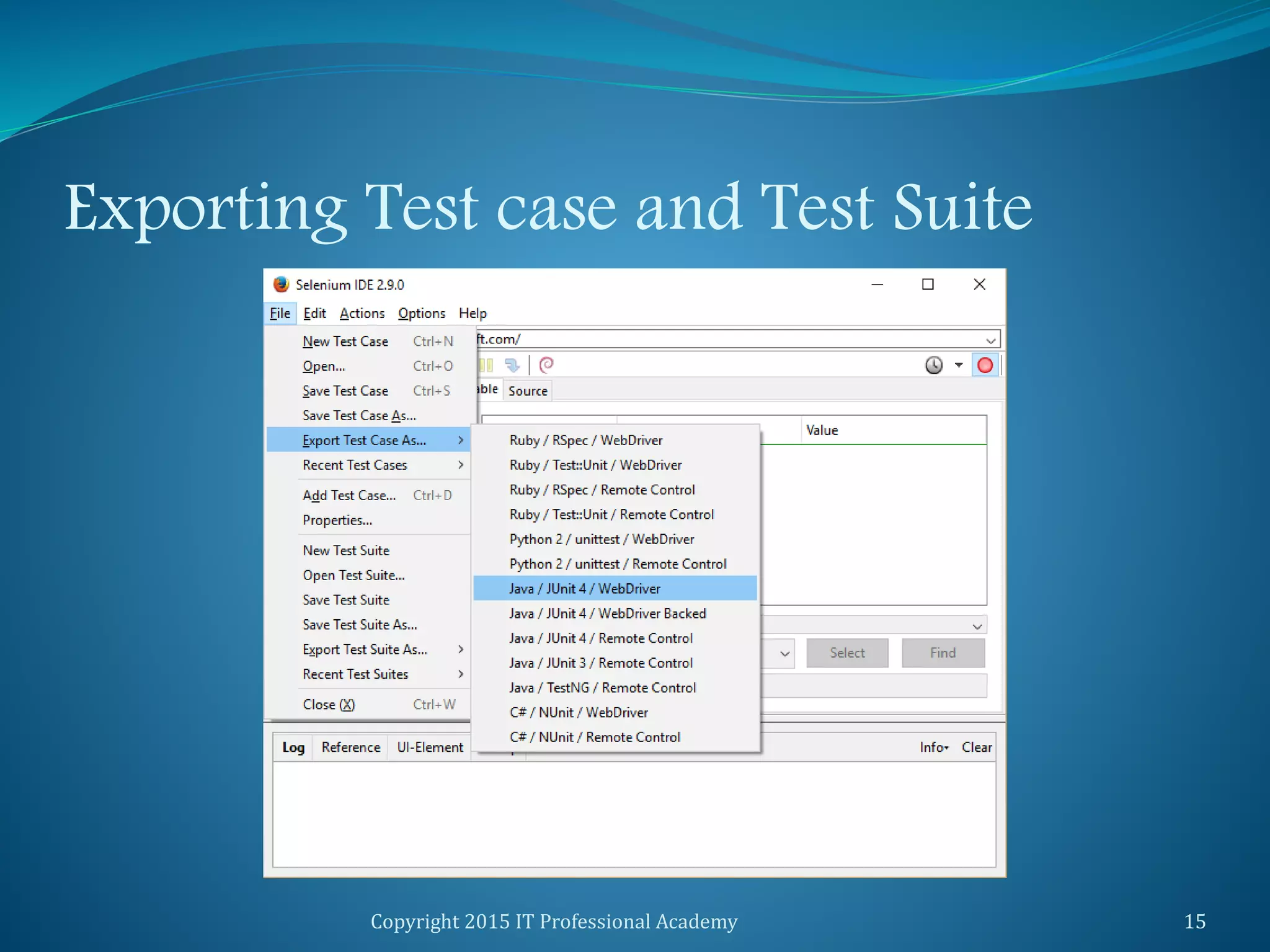The image size is (1270, 952).
Task: Export as Java / JUnit 3 / Remote Control
Action: [x=615, y=663]
